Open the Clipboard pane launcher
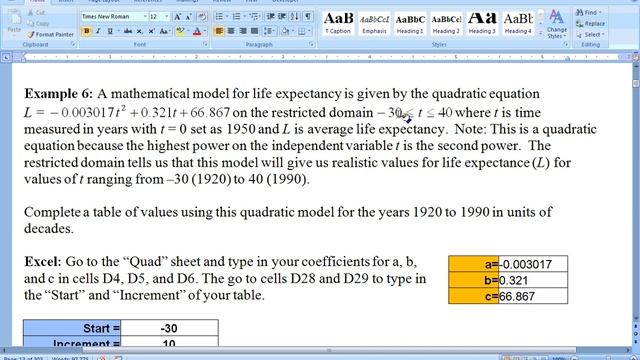640x360 pixels. (x=73, y=44)
